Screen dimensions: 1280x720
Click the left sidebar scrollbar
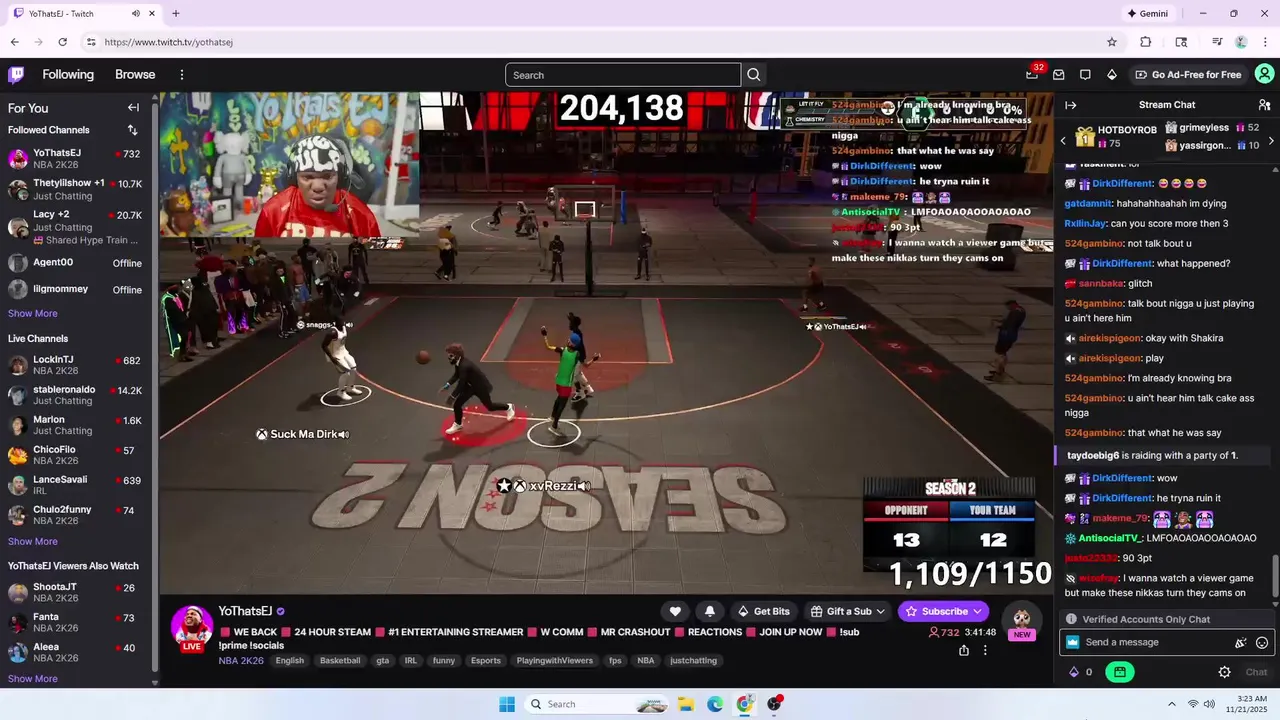155,385
